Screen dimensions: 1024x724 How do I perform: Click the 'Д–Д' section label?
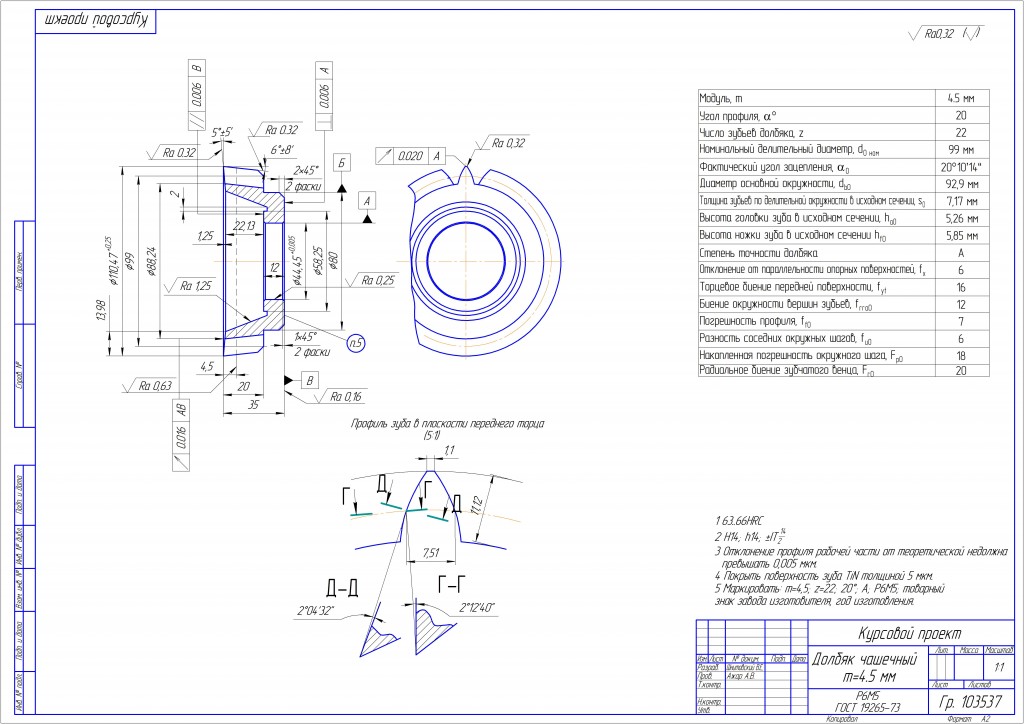[342, 588]
